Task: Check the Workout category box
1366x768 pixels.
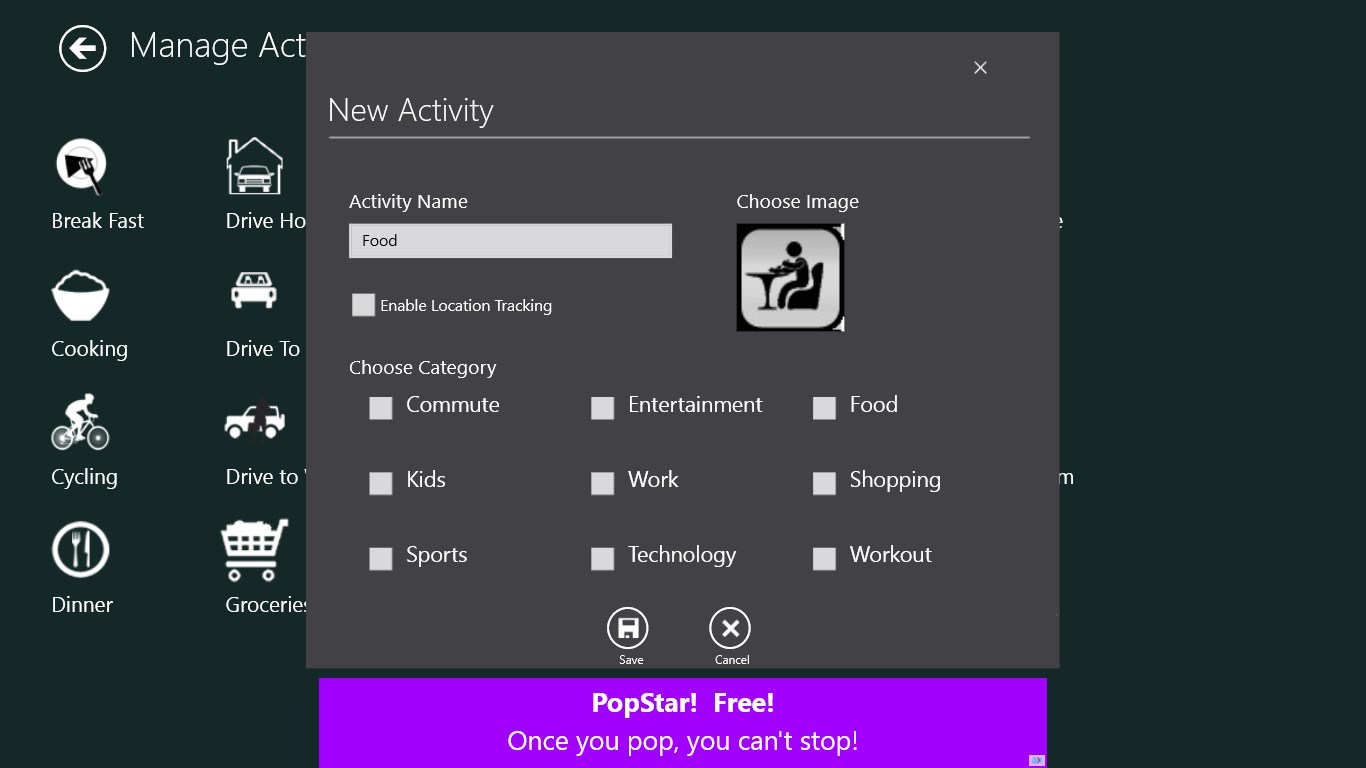Action: 824,558
